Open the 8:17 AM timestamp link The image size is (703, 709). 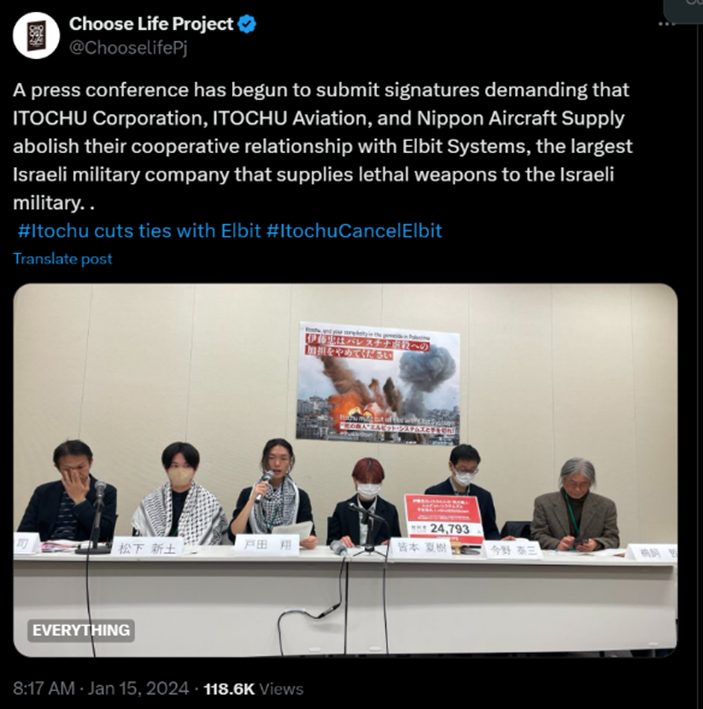pyautogui.click(x=43, y=689)
